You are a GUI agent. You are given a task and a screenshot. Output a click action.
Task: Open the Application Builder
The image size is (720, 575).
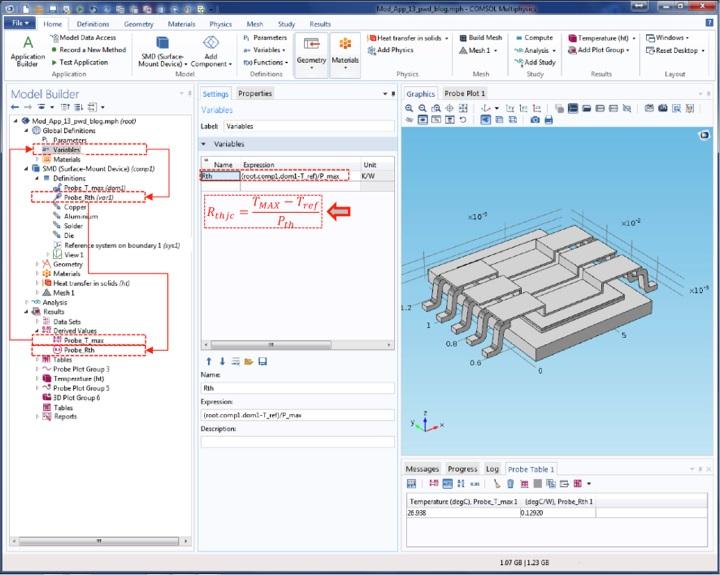[x=28, y=51]
